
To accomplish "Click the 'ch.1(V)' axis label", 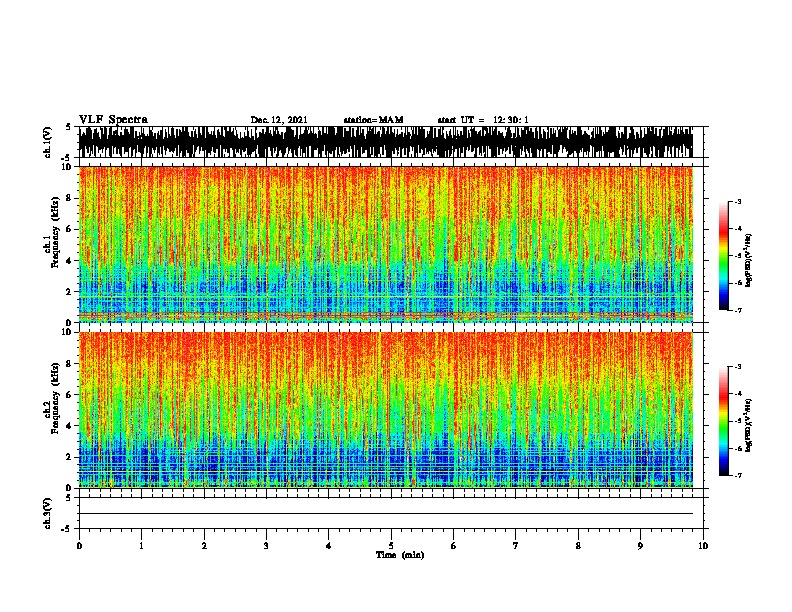I will tap(47, 142).
